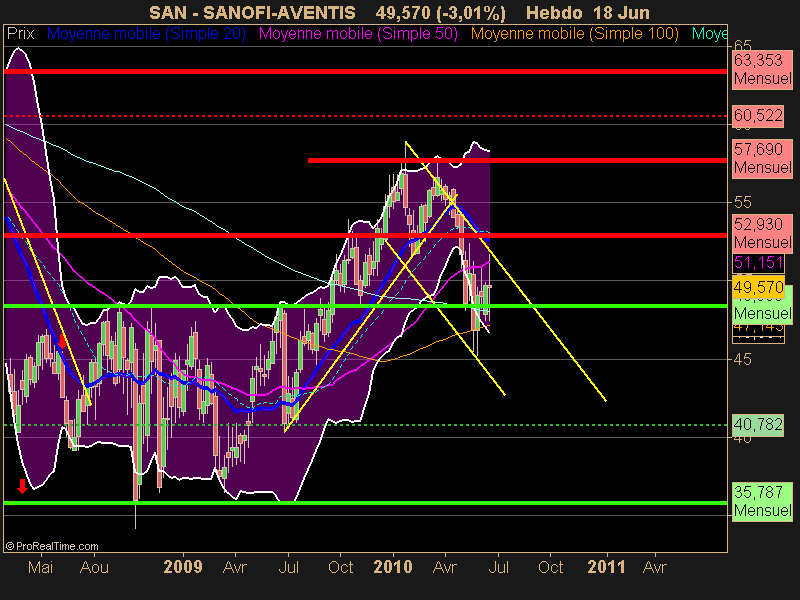The height and width of the screenshot is (600, 800).
Task: Click the 49,570 current price label
Action: pos(758,287)
